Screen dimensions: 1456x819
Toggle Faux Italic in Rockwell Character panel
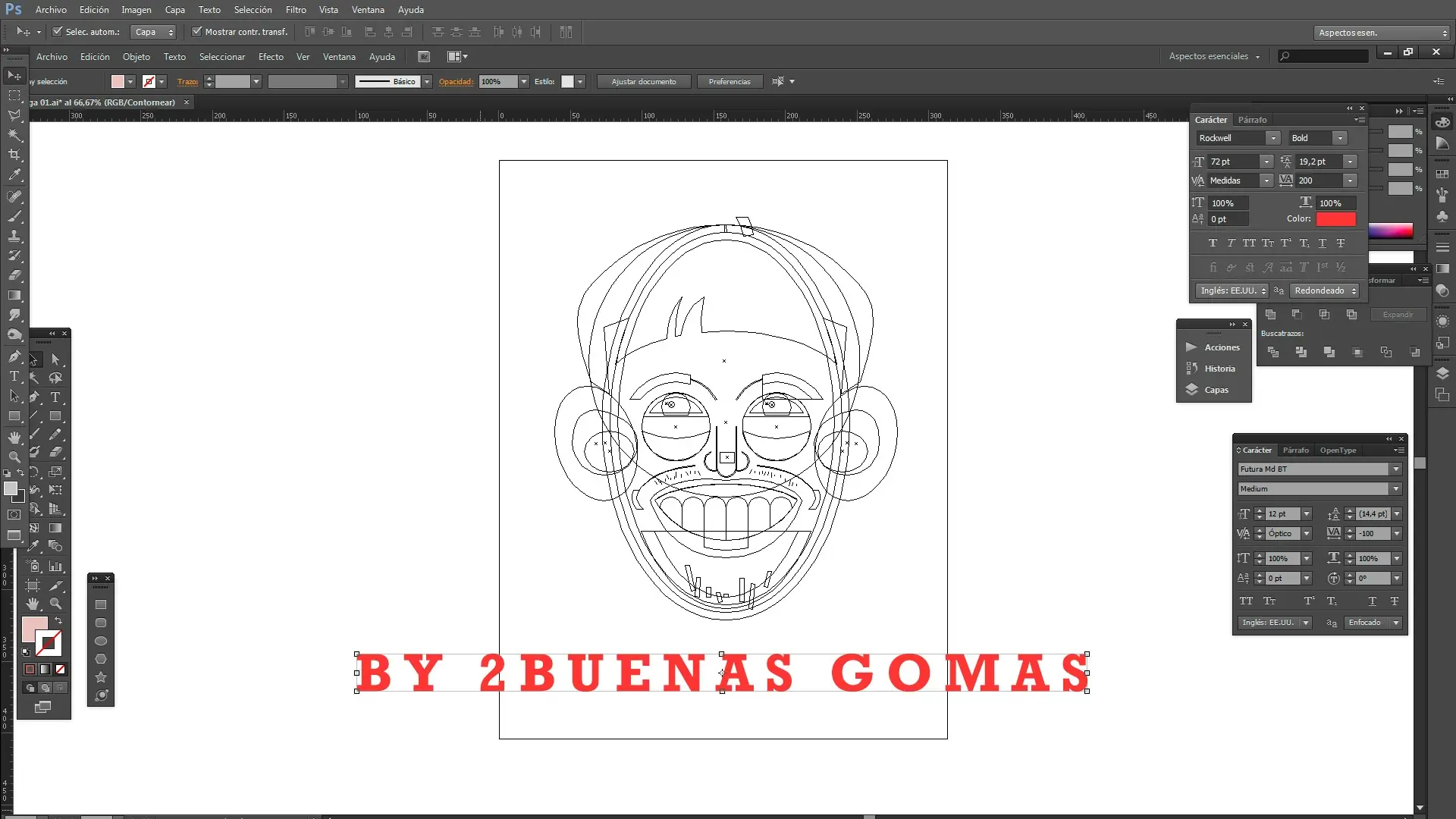click(x=1231, y=243)
